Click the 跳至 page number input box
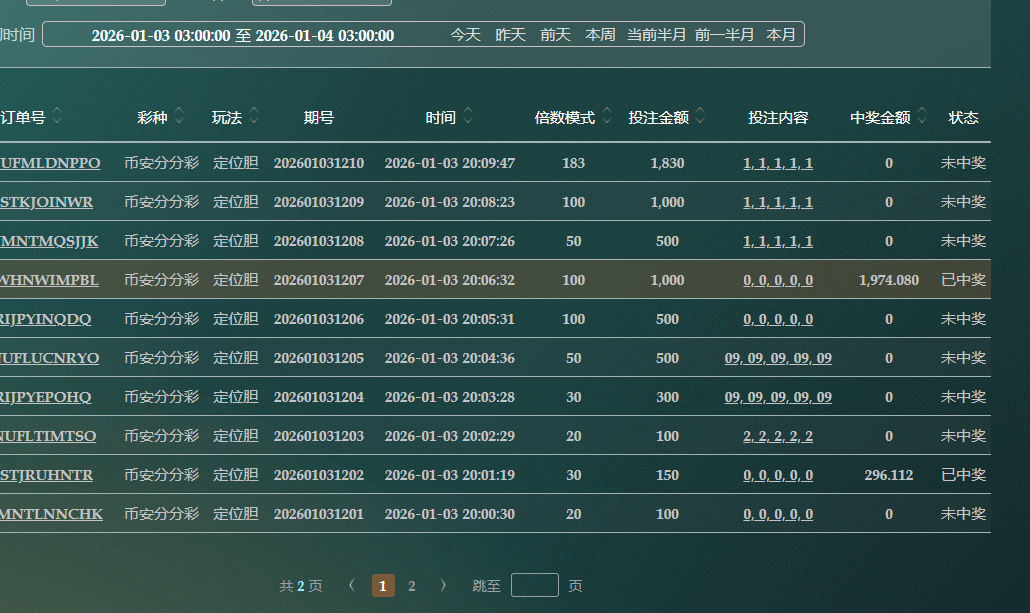 [534, 585]
